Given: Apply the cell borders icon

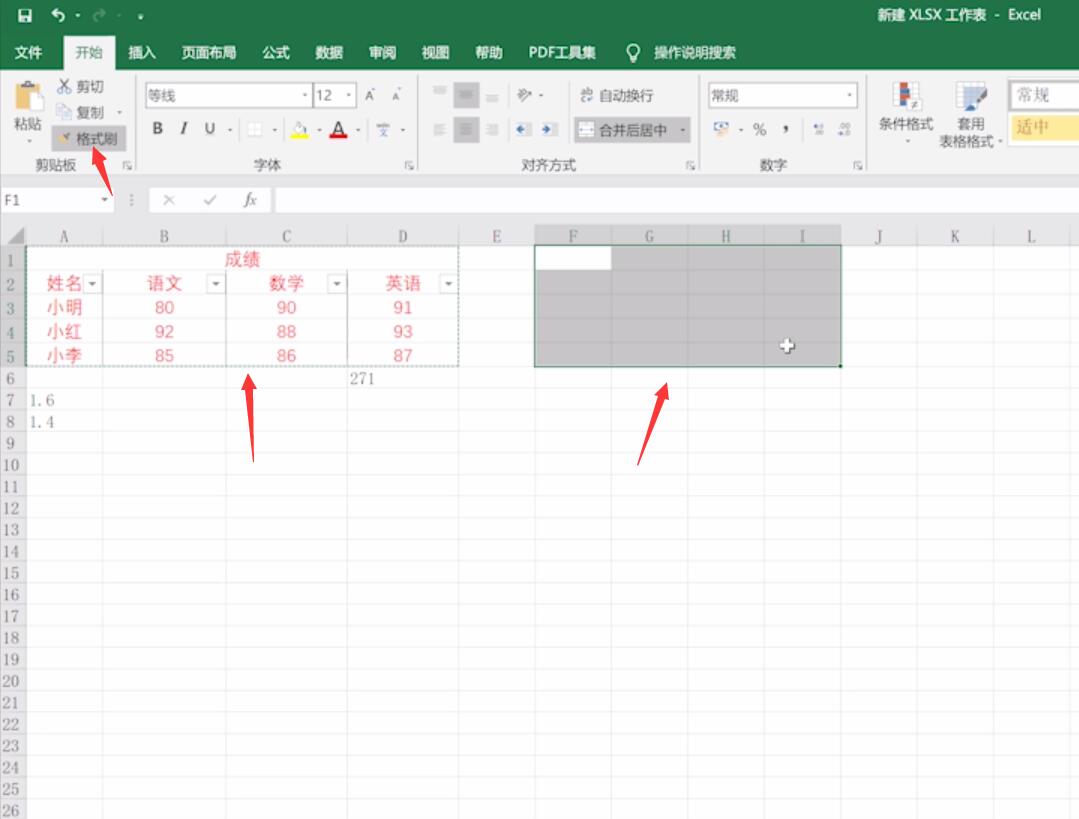Looking at the screenshot, I should click(x=255, y=129).
